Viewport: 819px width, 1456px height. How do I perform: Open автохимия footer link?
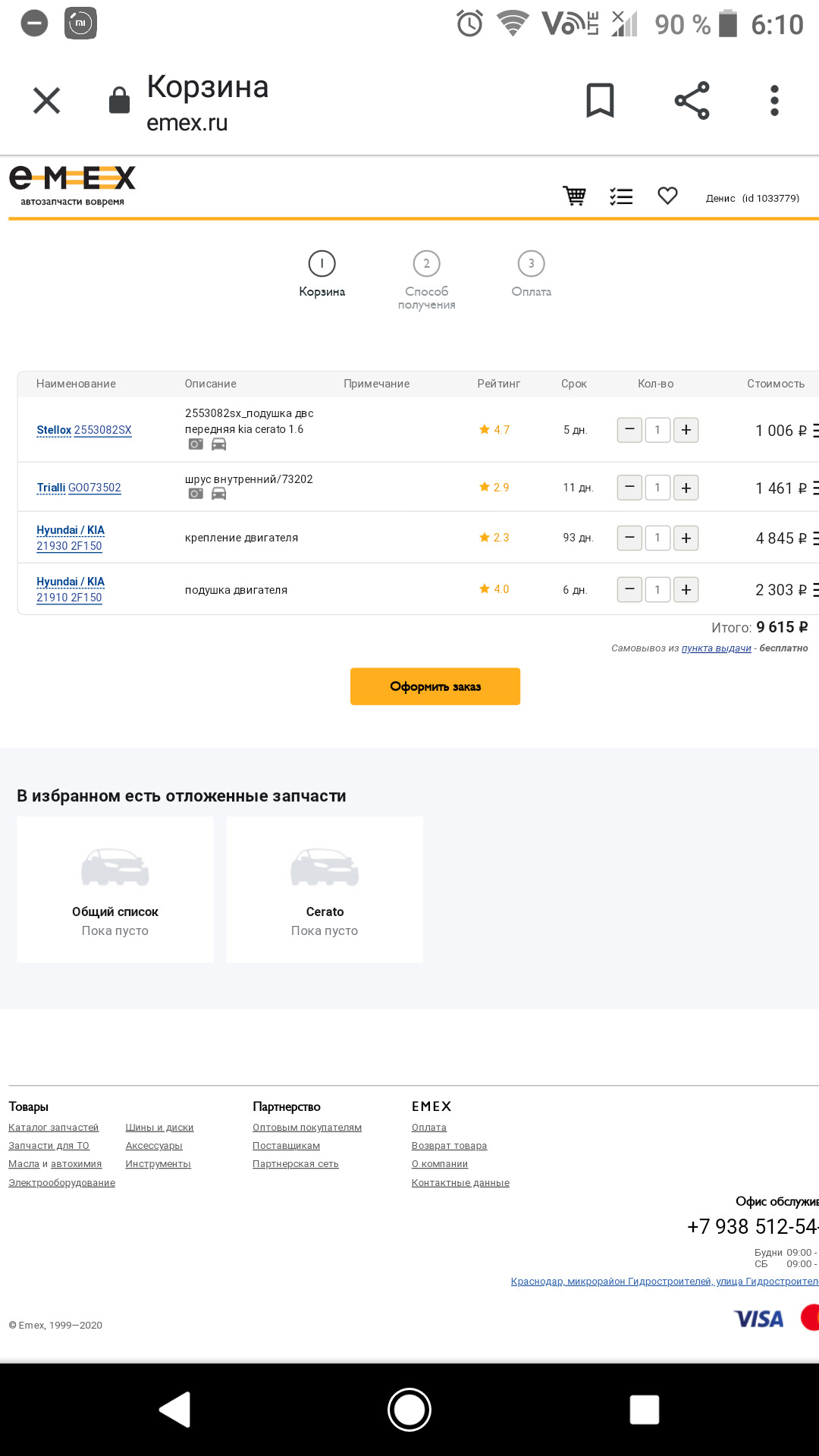[x=76, y=1164]
